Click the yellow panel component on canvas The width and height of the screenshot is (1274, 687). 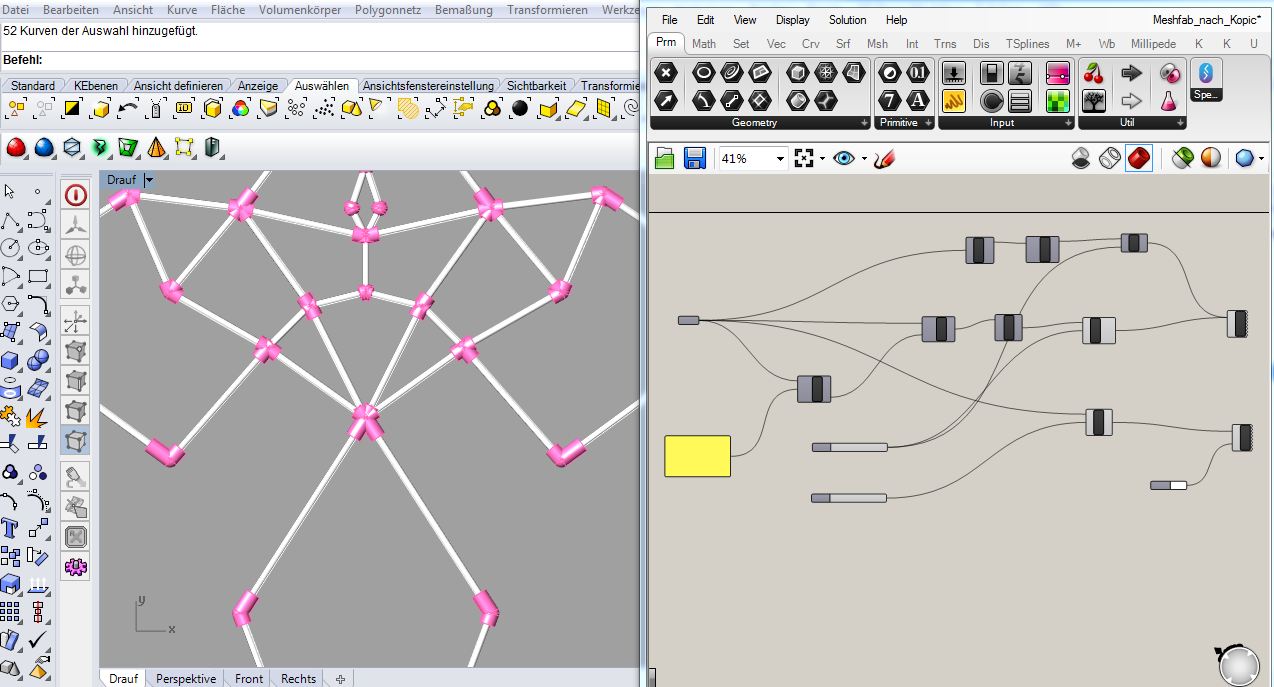697,456
